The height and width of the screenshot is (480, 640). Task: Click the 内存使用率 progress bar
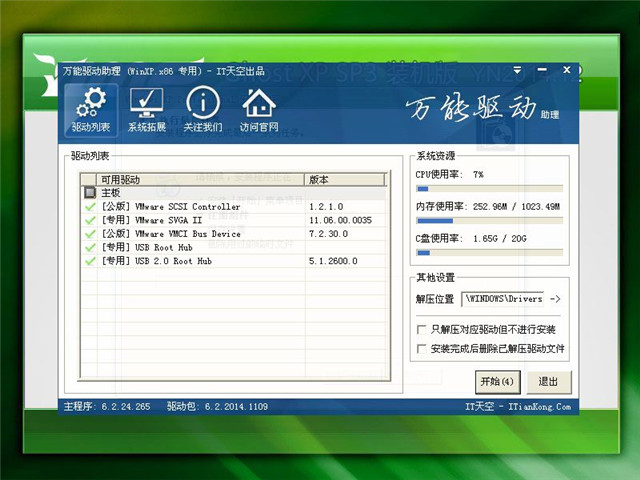489,221
